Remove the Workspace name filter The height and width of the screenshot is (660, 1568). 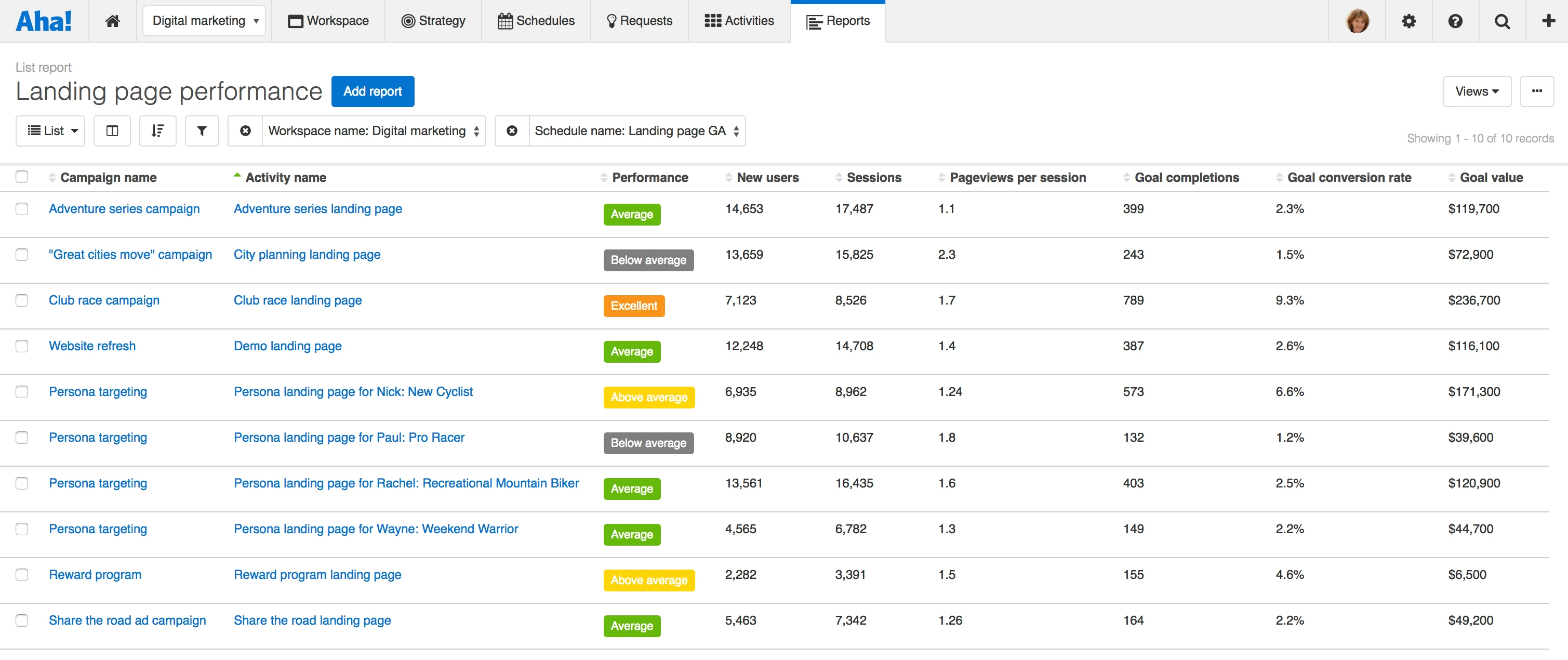click(245, 131)
